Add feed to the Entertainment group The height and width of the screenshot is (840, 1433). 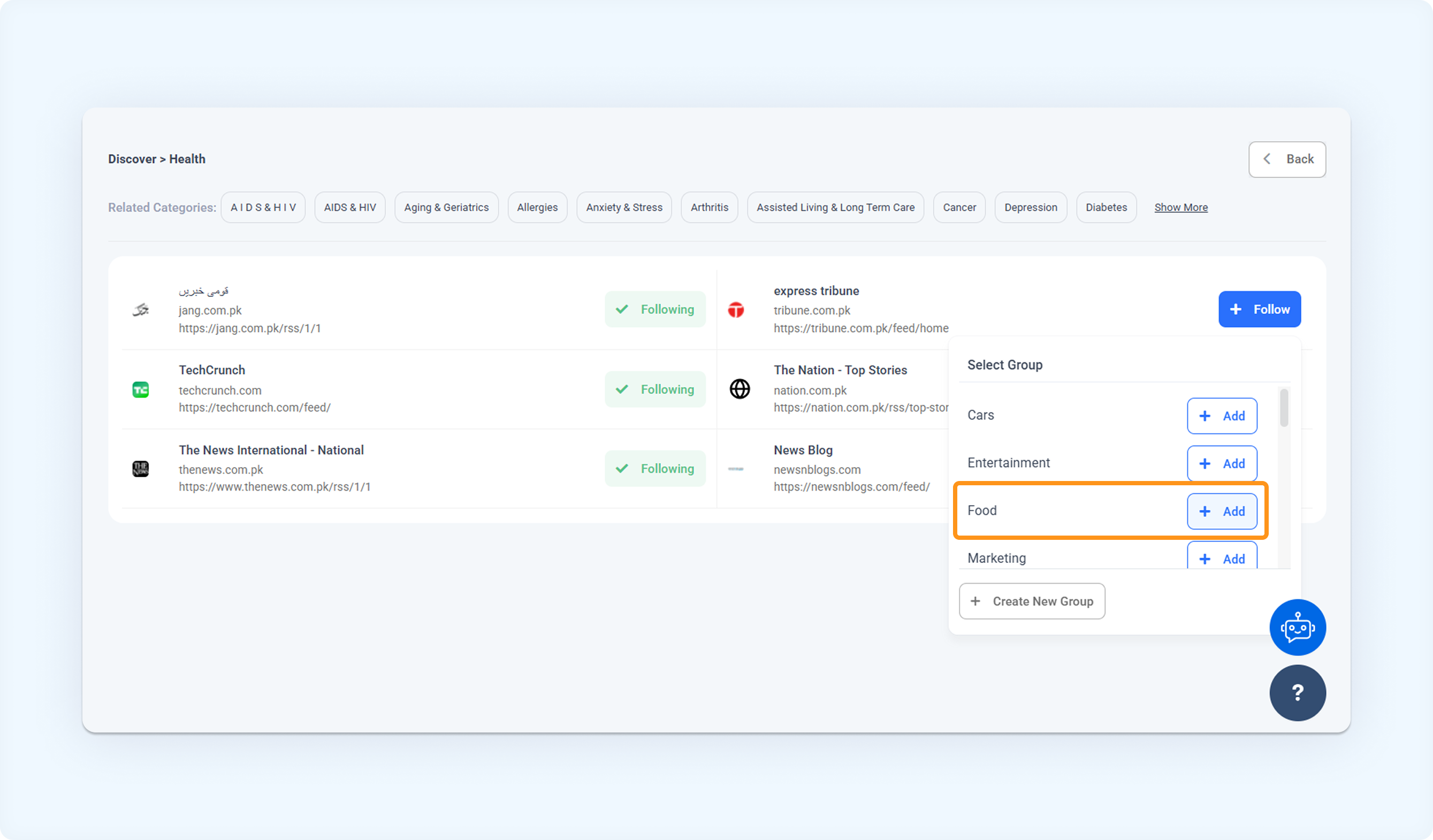click(1222, 463)
